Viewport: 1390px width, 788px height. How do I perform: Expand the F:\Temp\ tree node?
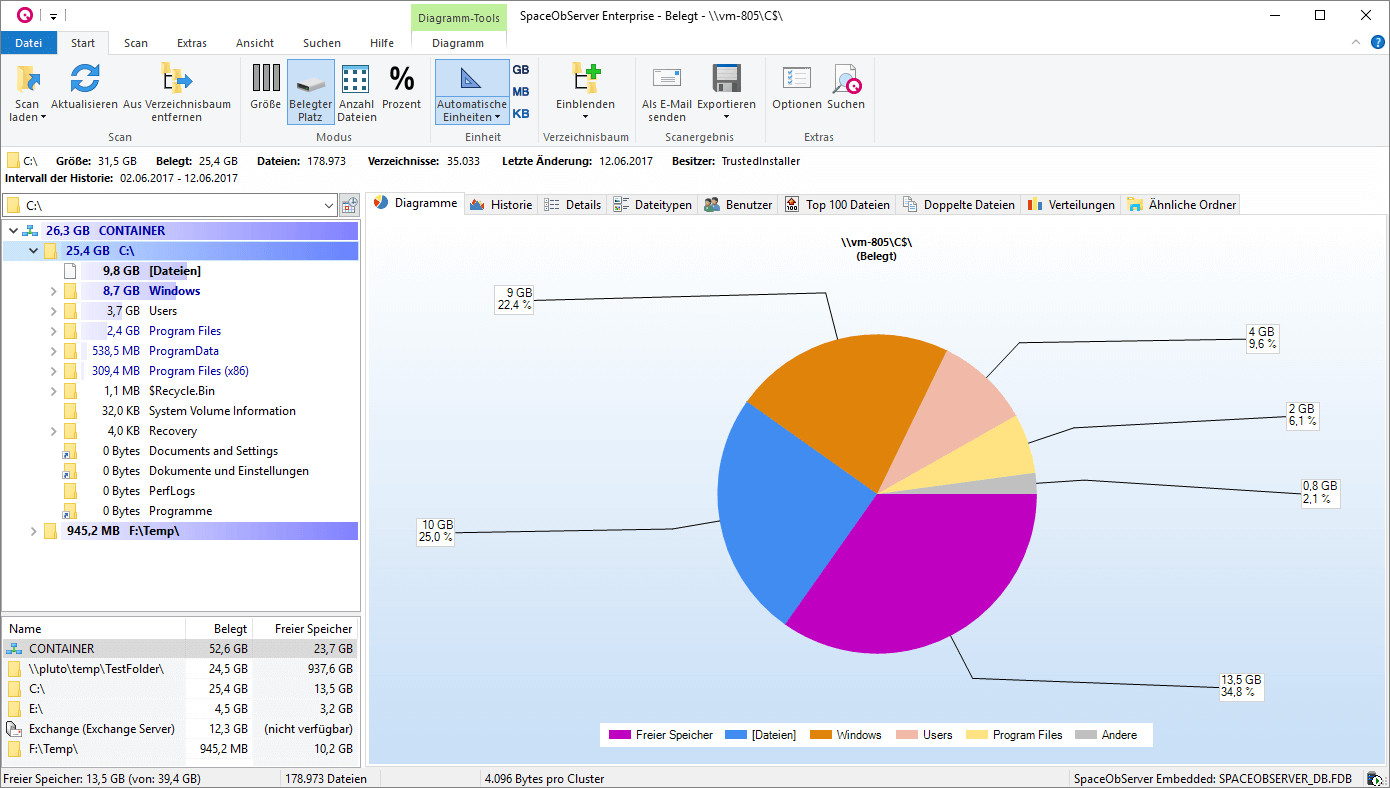click(33, 531)
